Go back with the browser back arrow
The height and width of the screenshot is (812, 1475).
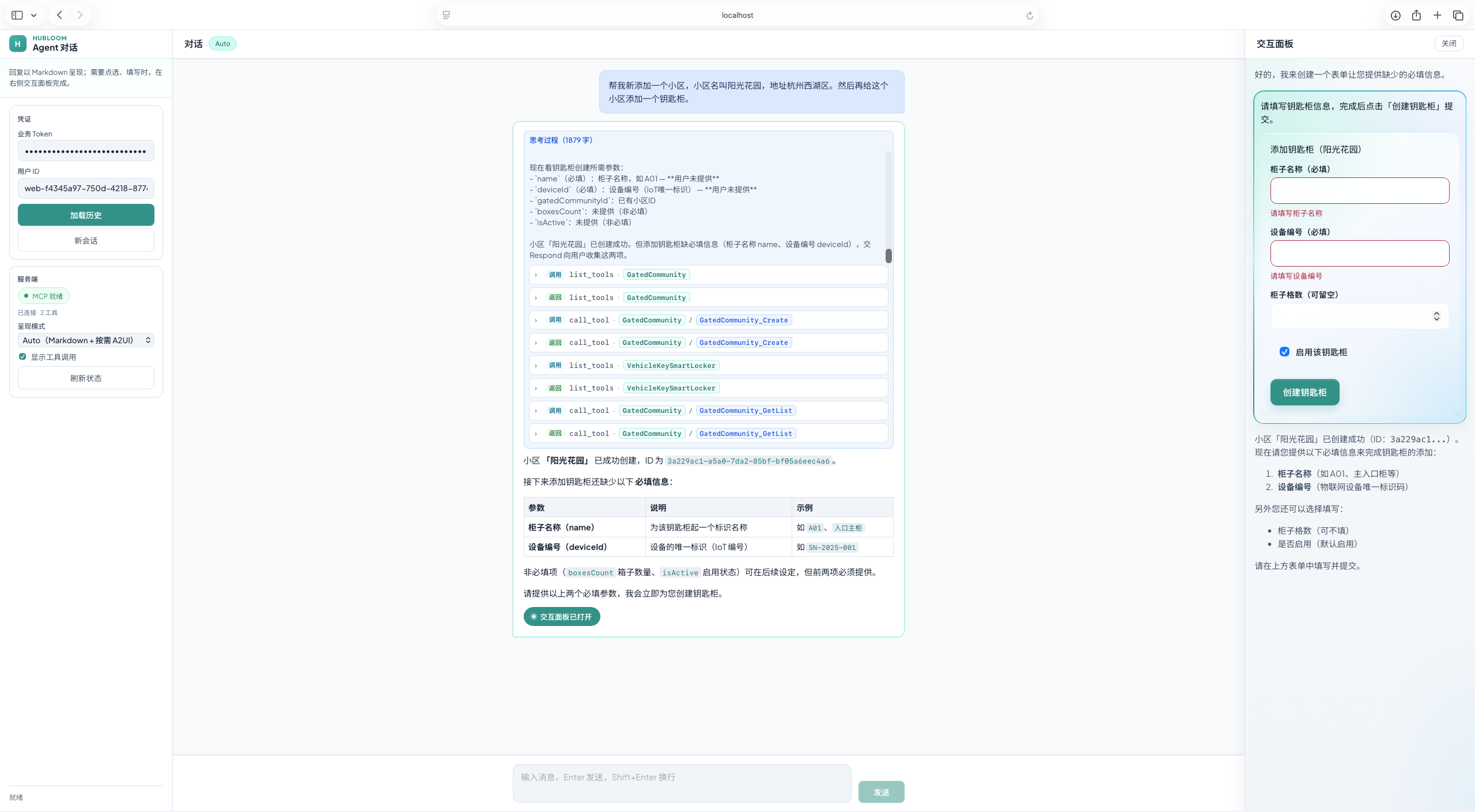[x=59, y=15]
